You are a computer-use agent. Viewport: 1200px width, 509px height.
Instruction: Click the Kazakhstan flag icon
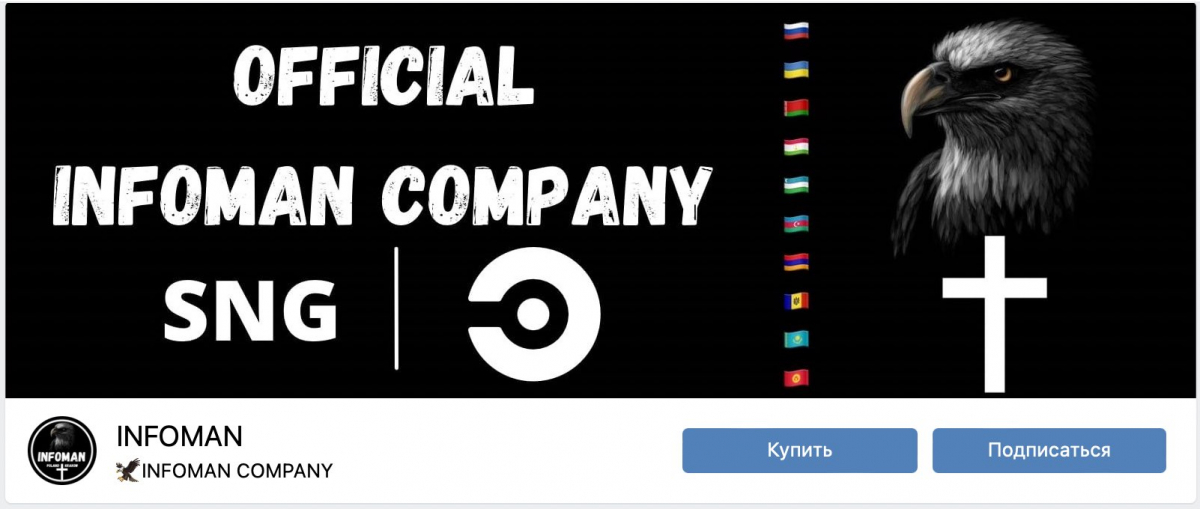click(x=797, y=339)
